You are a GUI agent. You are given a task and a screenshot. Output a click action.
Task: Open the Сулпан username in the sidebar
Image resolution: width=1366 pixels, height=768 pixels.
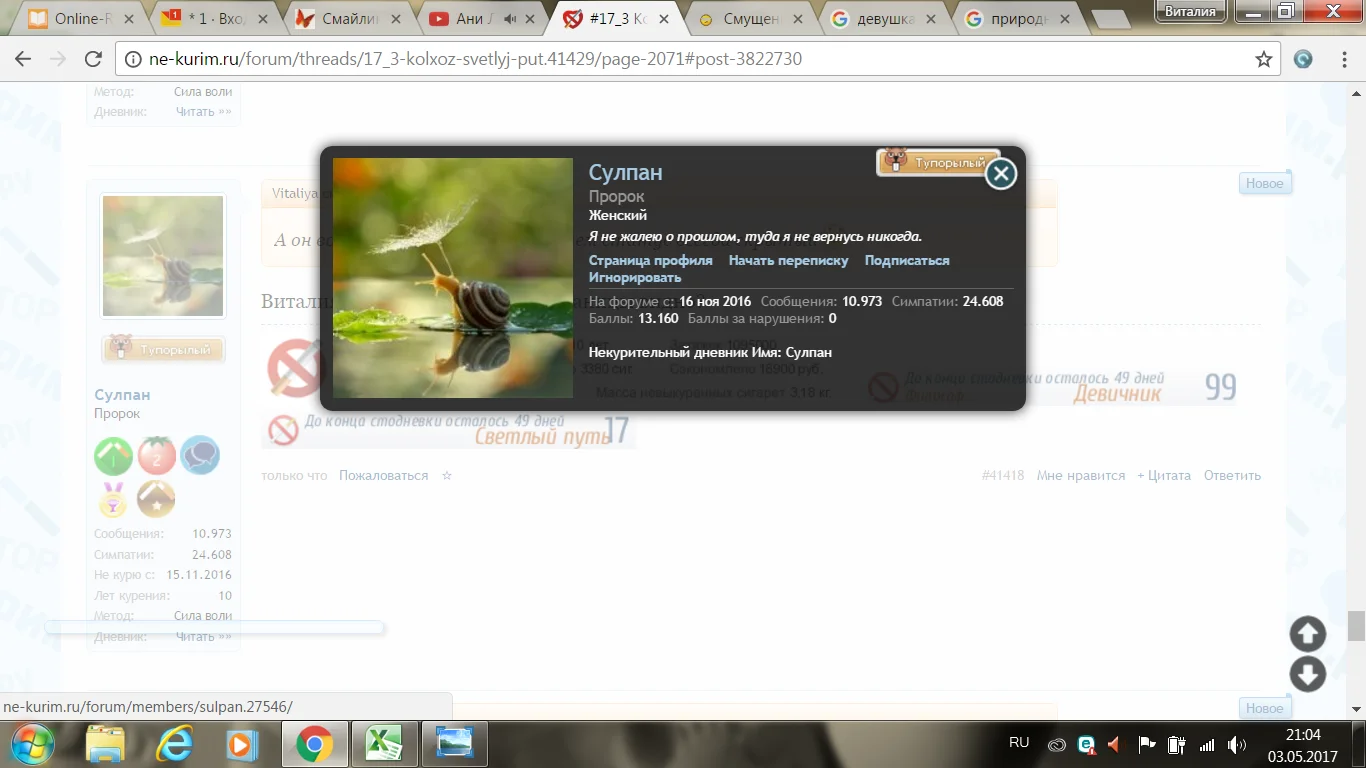click(122, 395)
